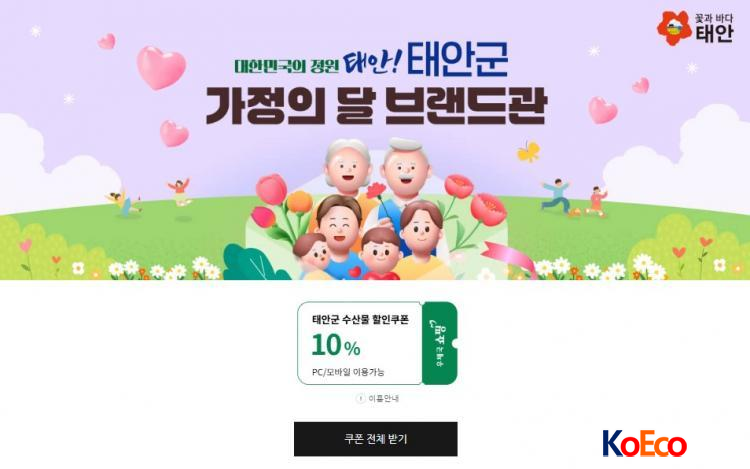Click the red flower Taean logo emblem
This screenshot has width=750, height=469.
[x=674, y=28]
